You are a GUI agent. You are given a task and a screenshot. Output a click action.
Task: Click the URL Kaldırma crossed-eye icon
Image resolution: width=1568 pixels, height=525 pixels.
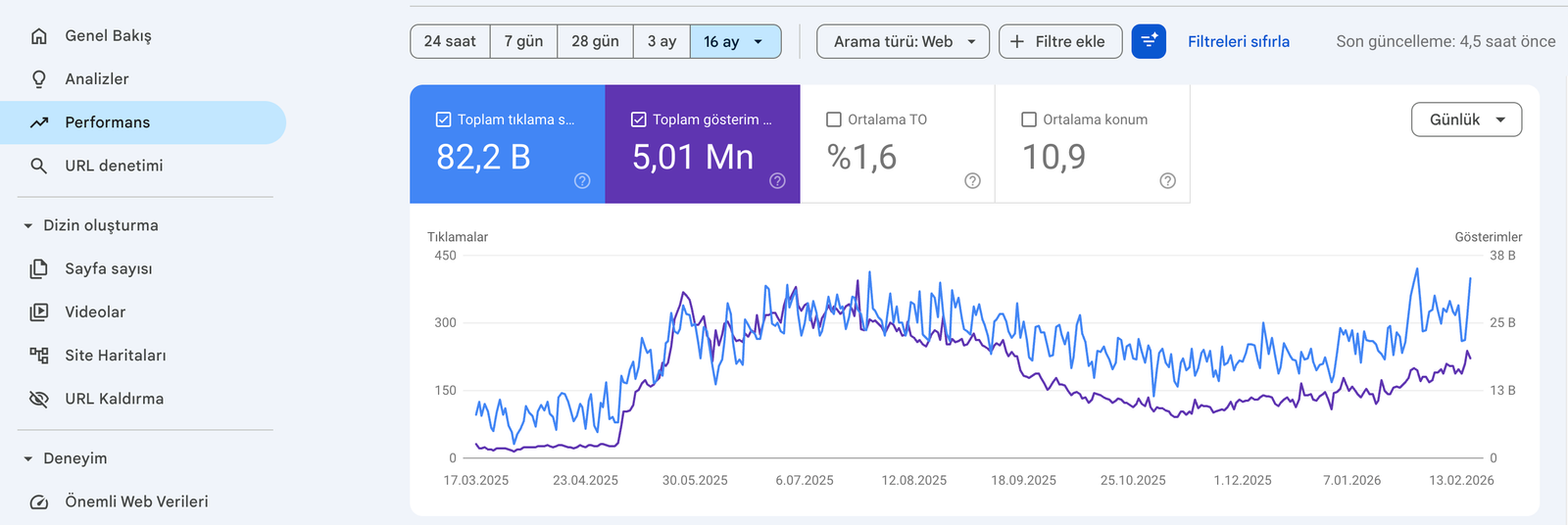[39, 399]
